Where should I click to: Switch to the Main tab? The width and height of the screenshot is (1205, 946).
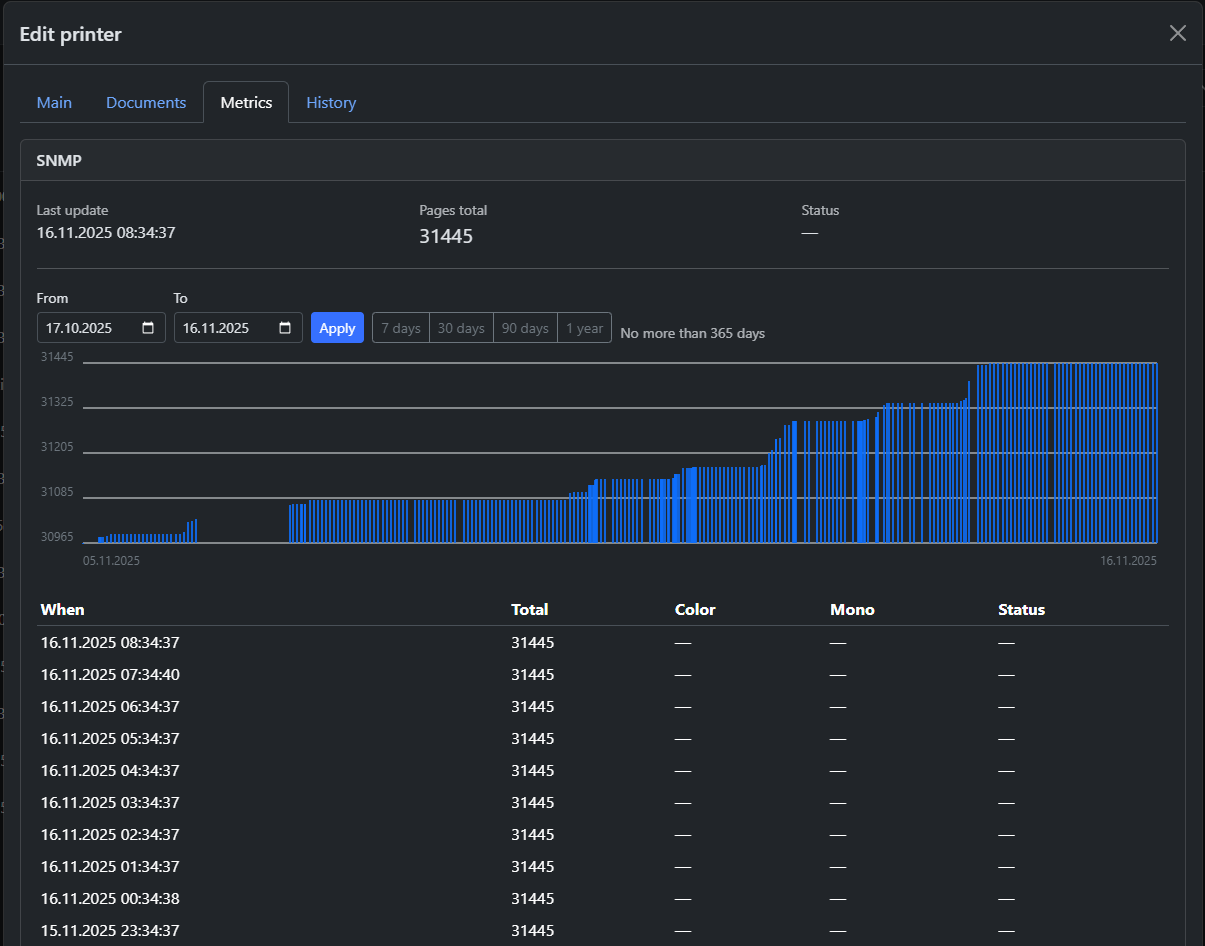click(54, 102)
